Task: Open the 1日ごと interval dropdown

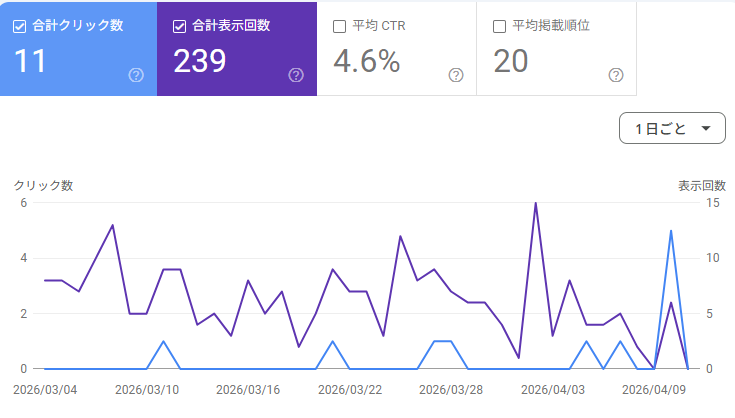Action: (x=672, y=128)
